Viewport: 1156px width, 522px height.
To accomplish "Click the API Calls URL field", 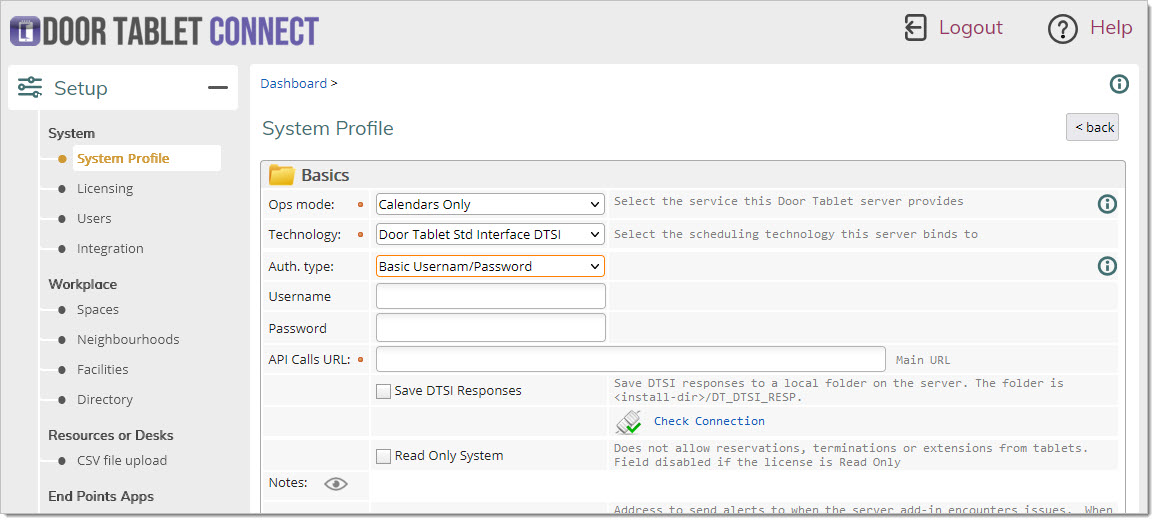I will [x=630, y=359].
